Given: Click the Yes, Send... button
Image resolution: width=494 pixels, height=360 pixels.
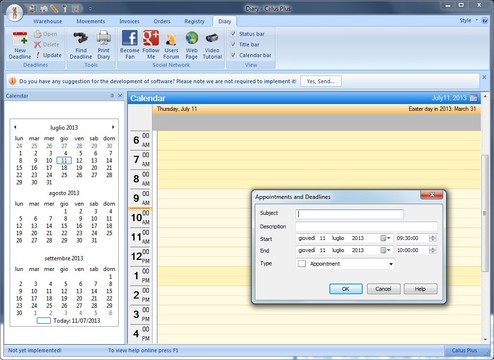Looking at the screenshot, I should point(321,81).
